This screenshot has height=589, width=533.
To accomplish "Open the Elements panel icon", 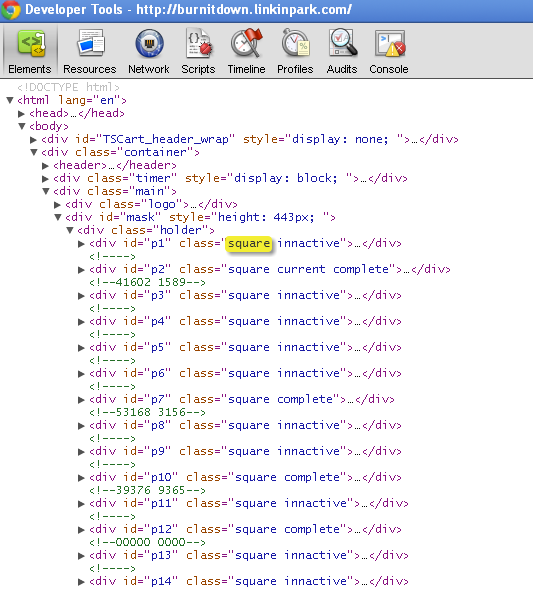I will pyautogui.click(x=30, y=44).
